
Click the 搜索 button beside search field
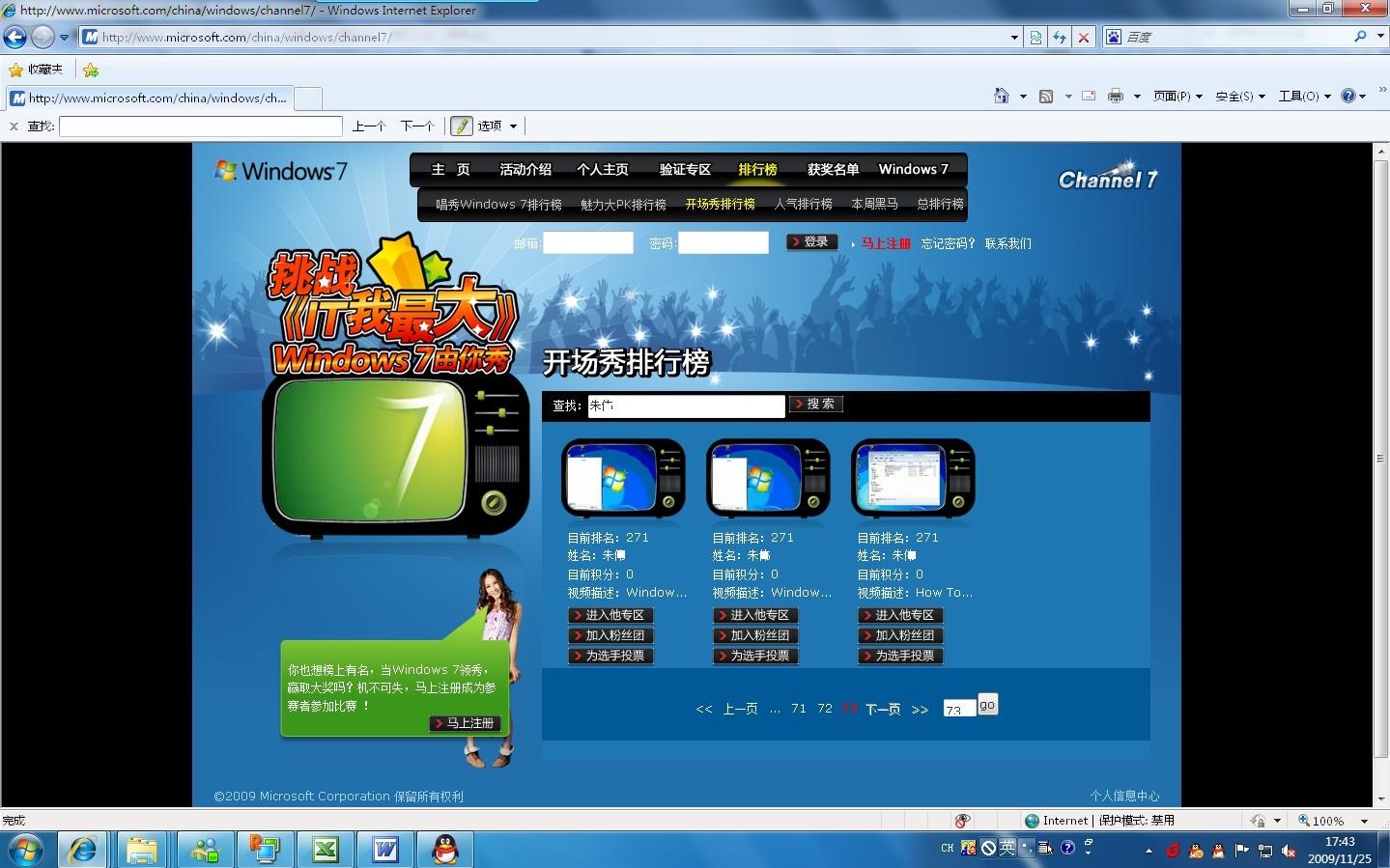click(x=816, y=405)
